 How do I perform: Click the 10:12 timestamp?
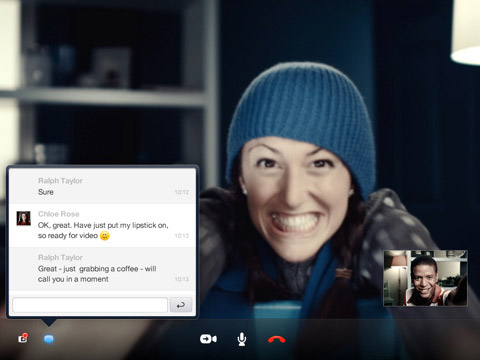click(182, 192)
